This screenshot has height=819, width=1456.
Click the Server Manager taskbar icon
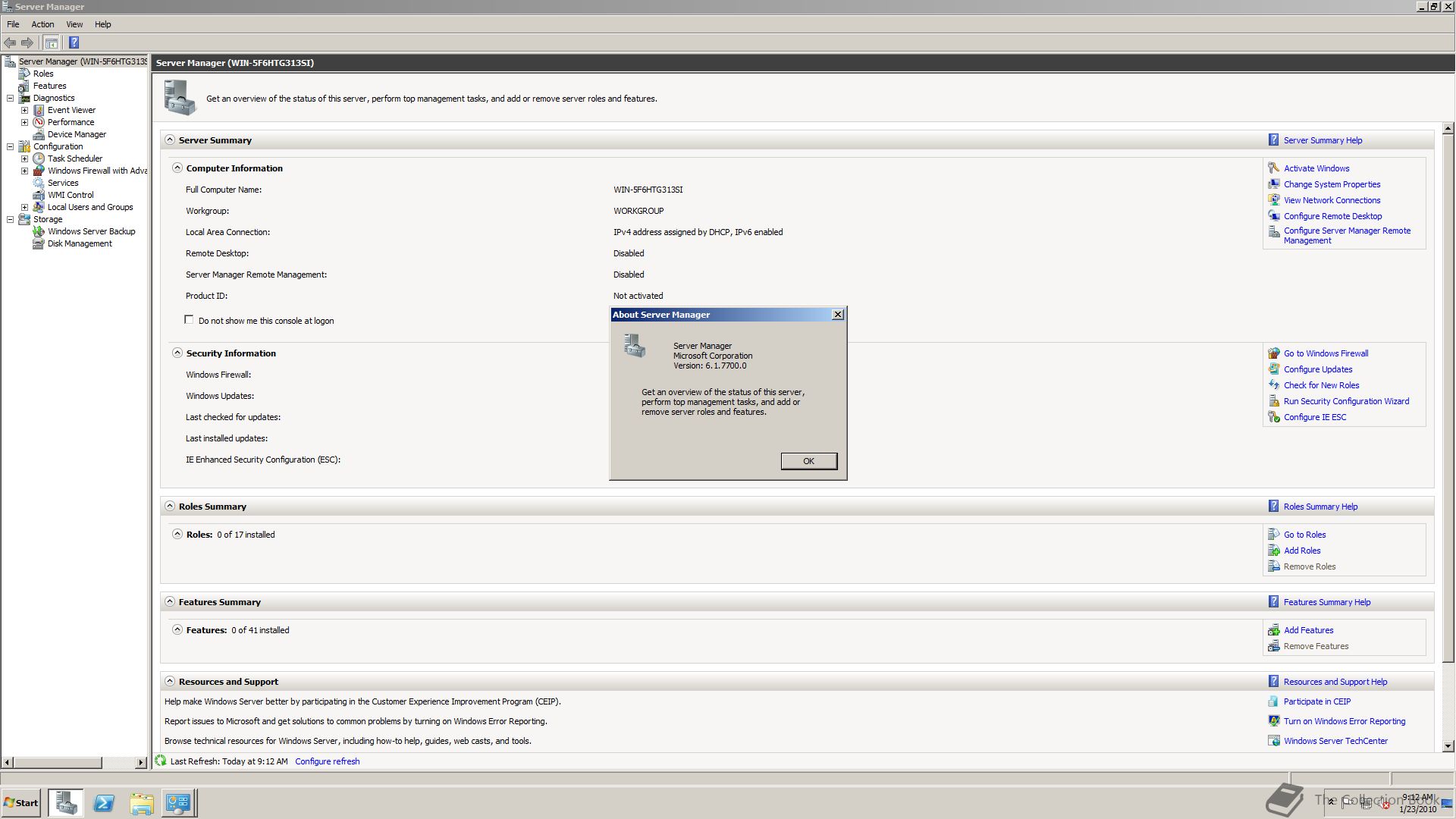66,802
